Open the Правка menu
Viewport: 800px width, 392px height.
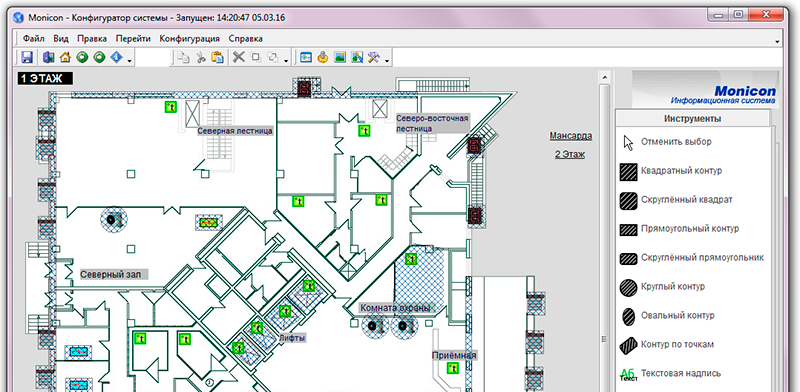[92, 38]
